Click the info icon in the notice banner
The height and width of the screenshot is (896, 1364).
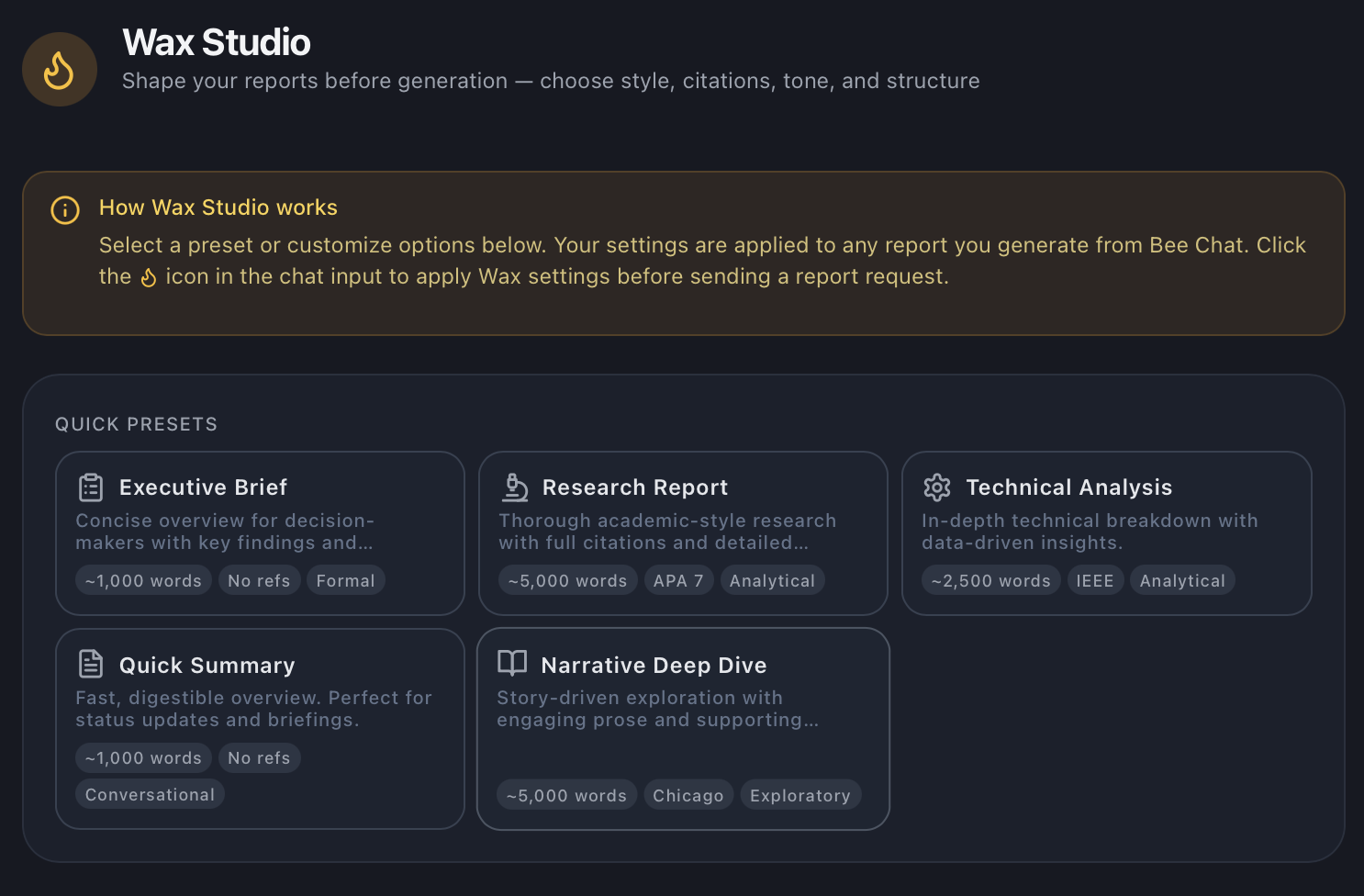point(63,209)
